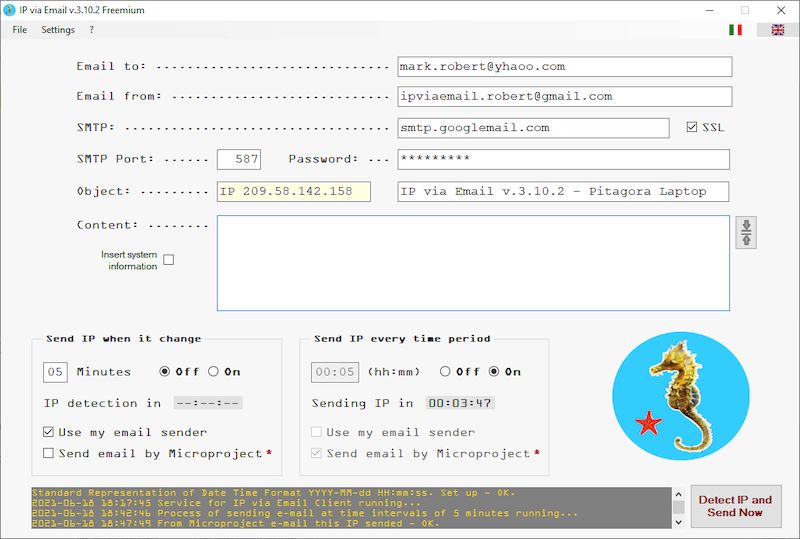Enable Insert system information checkbox
The height and width of the screenshot is (539, 800).
[168, 260]
